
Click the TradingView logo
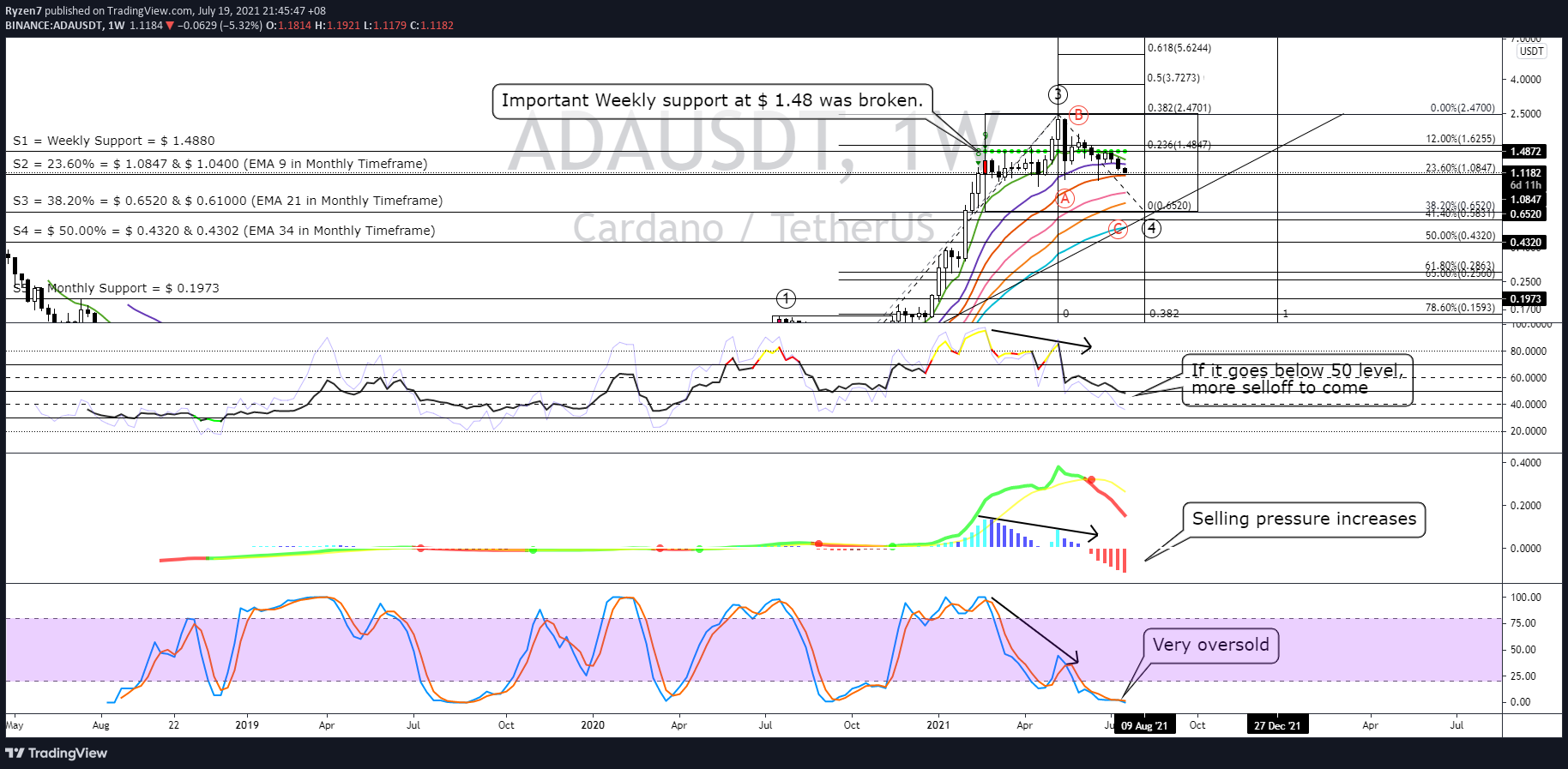pos(57,753)
